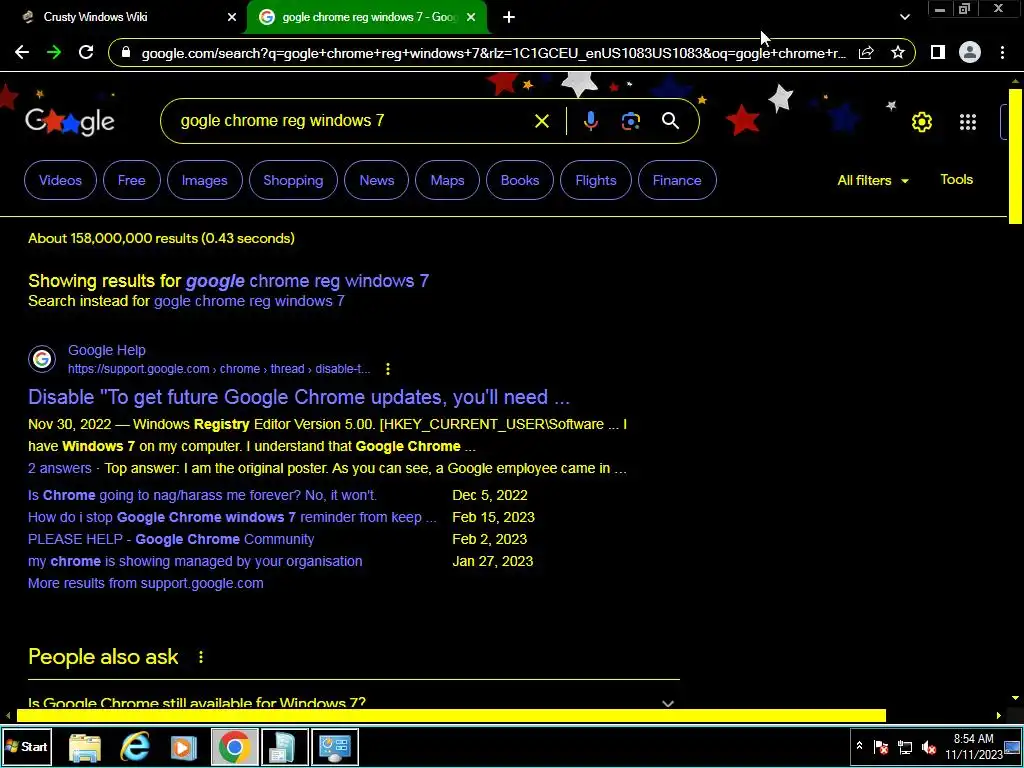Open a new tab

coord(509,18)
